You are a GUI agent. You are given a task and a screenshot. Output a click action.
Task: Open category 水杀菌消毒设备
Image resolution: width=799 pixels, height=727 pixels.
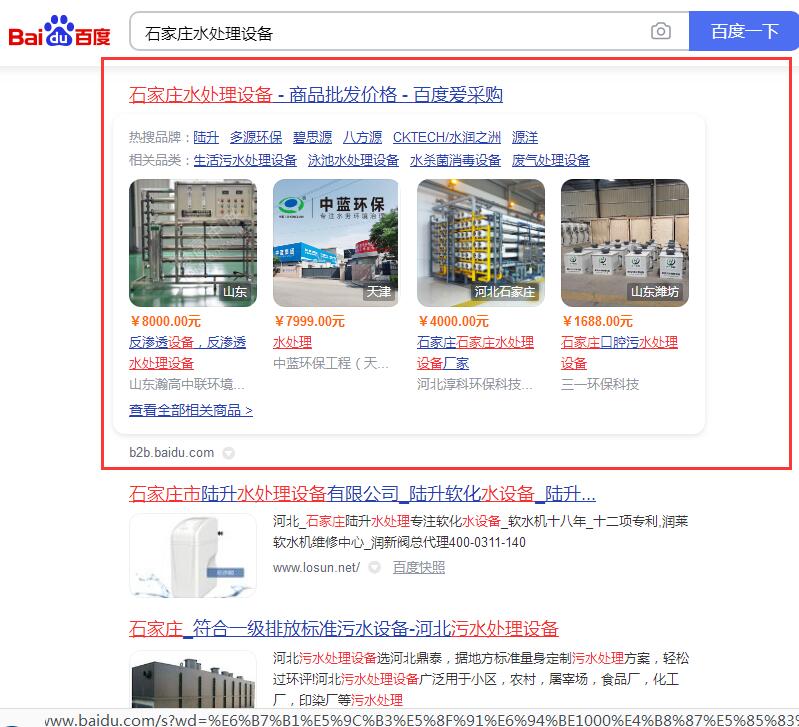pos(455,160)
